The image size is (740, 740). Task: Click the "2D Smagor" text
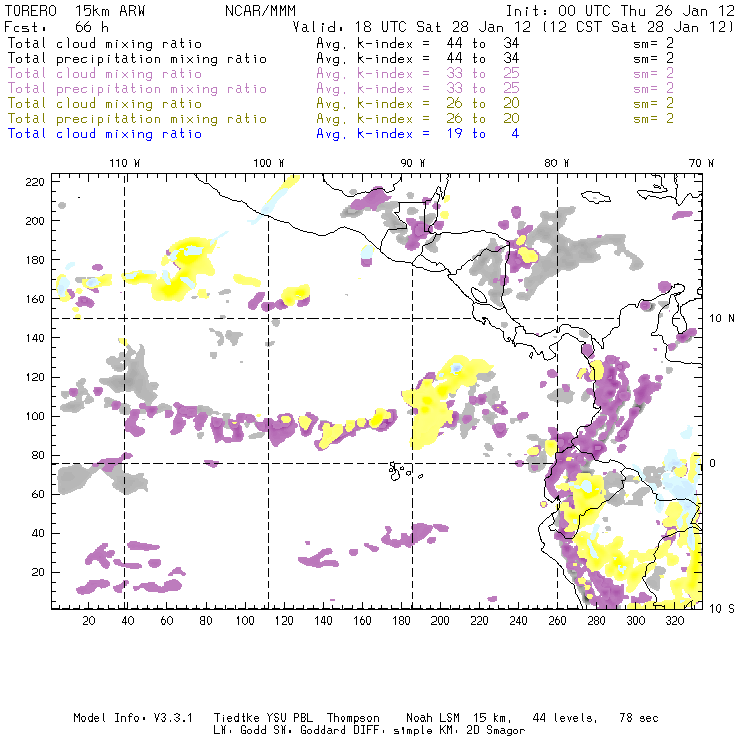coord(496,731)
